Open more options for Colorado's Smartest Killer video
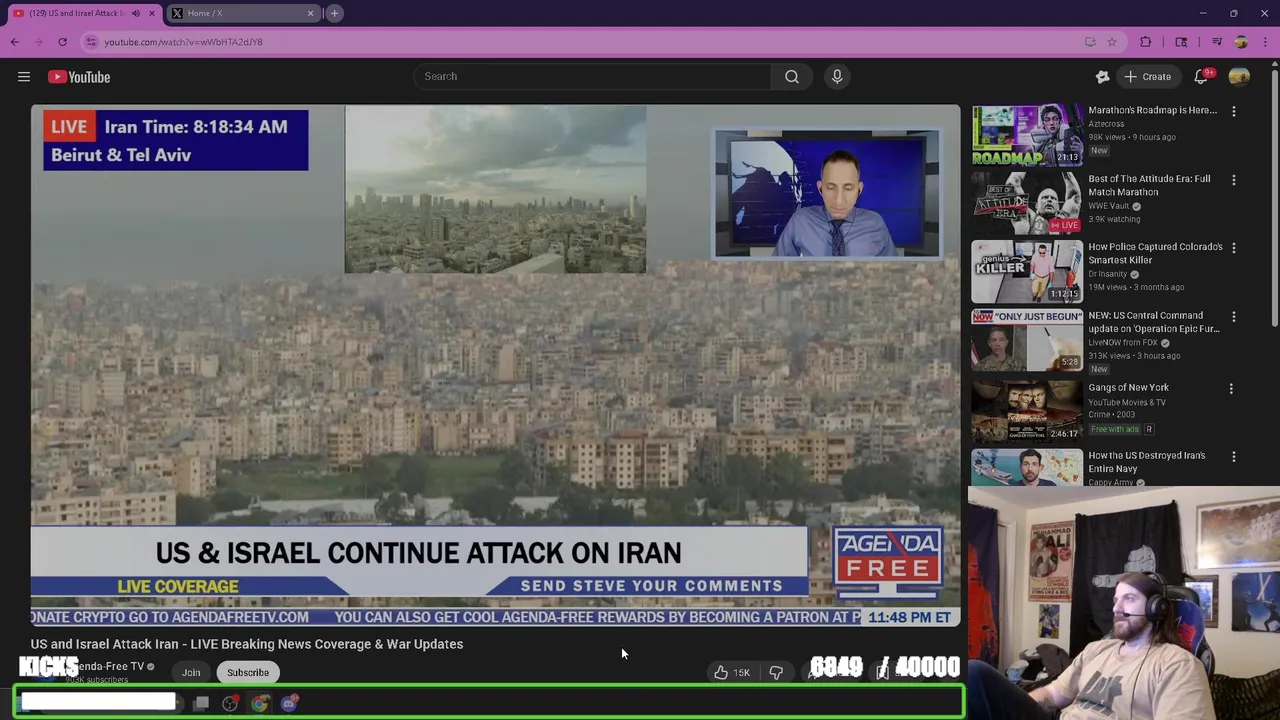The image size is (1280, 720). coord(1233,248)
